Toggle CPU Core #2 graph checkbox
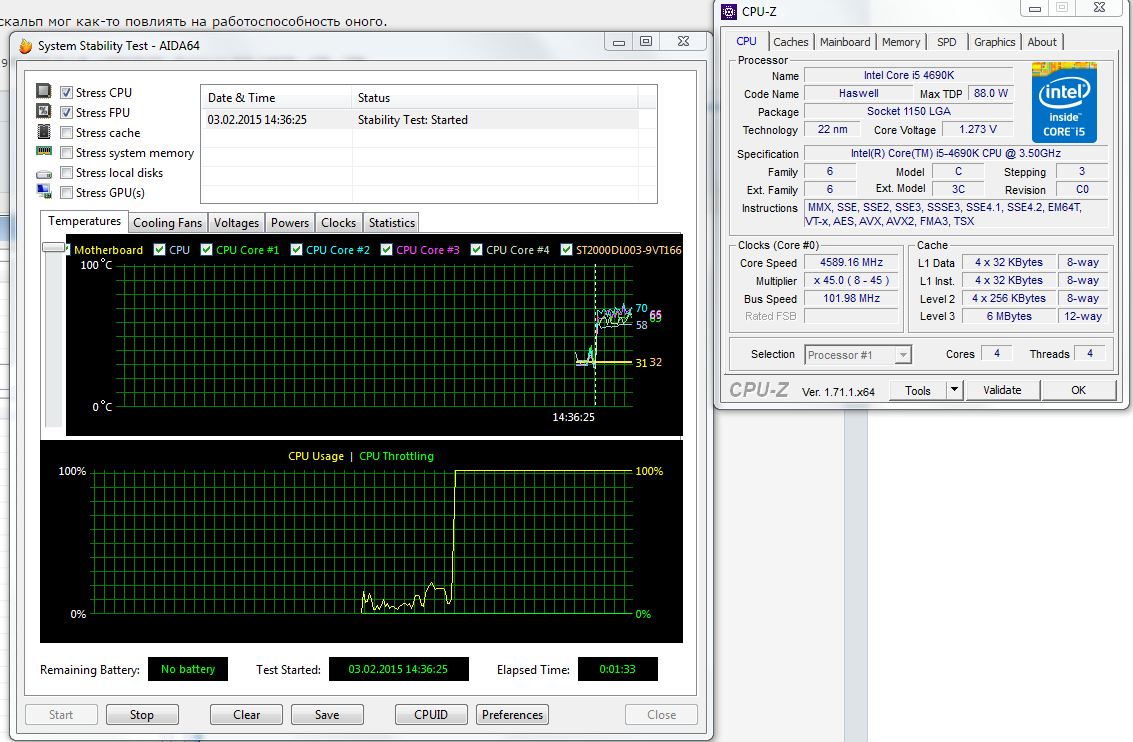This screenshot has height=742, width=1133. [x=296, y=249]
